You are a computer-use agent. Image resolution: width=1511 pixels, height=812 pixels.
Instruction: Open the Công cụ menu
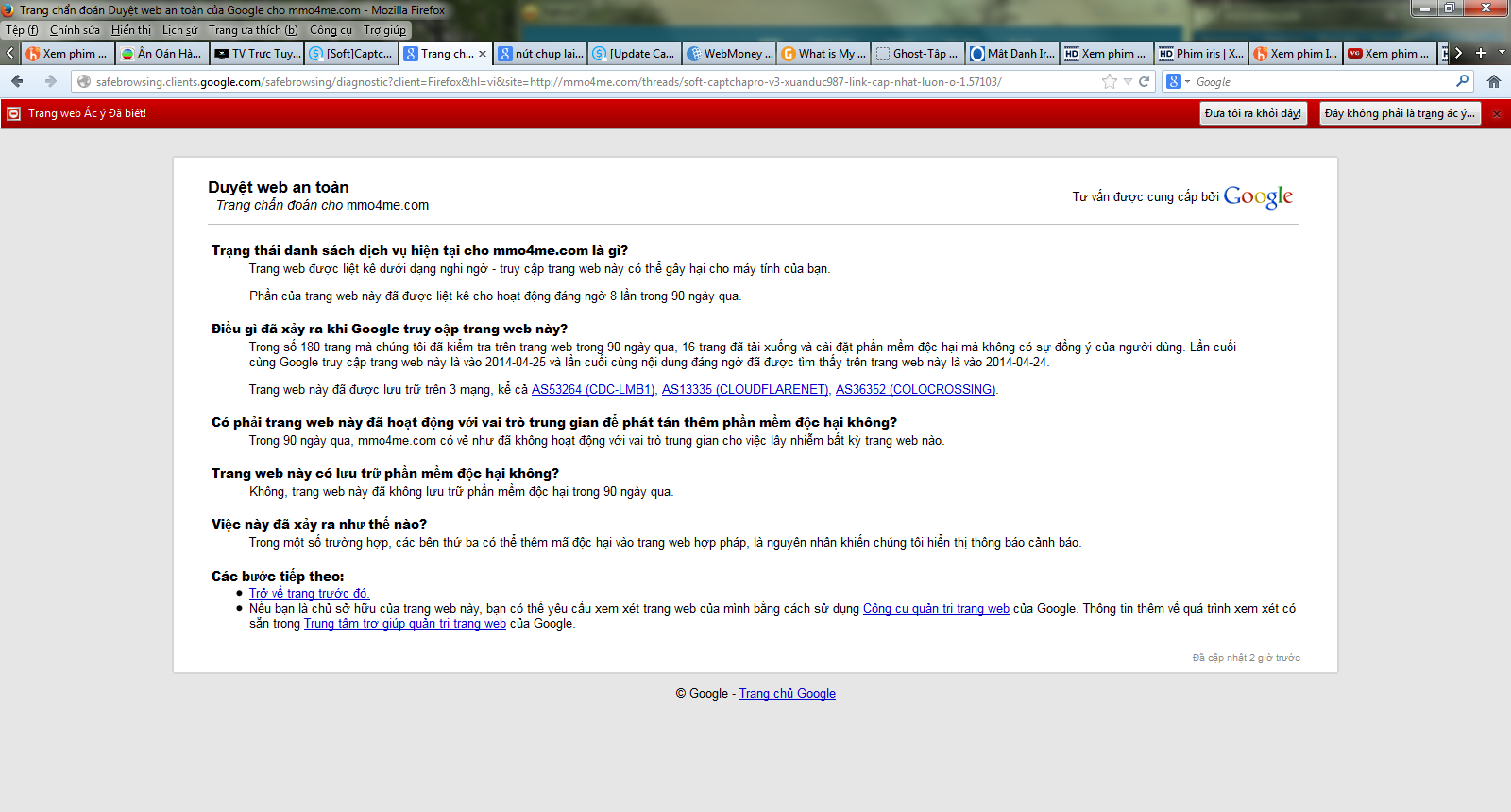[x=331, y=30]
